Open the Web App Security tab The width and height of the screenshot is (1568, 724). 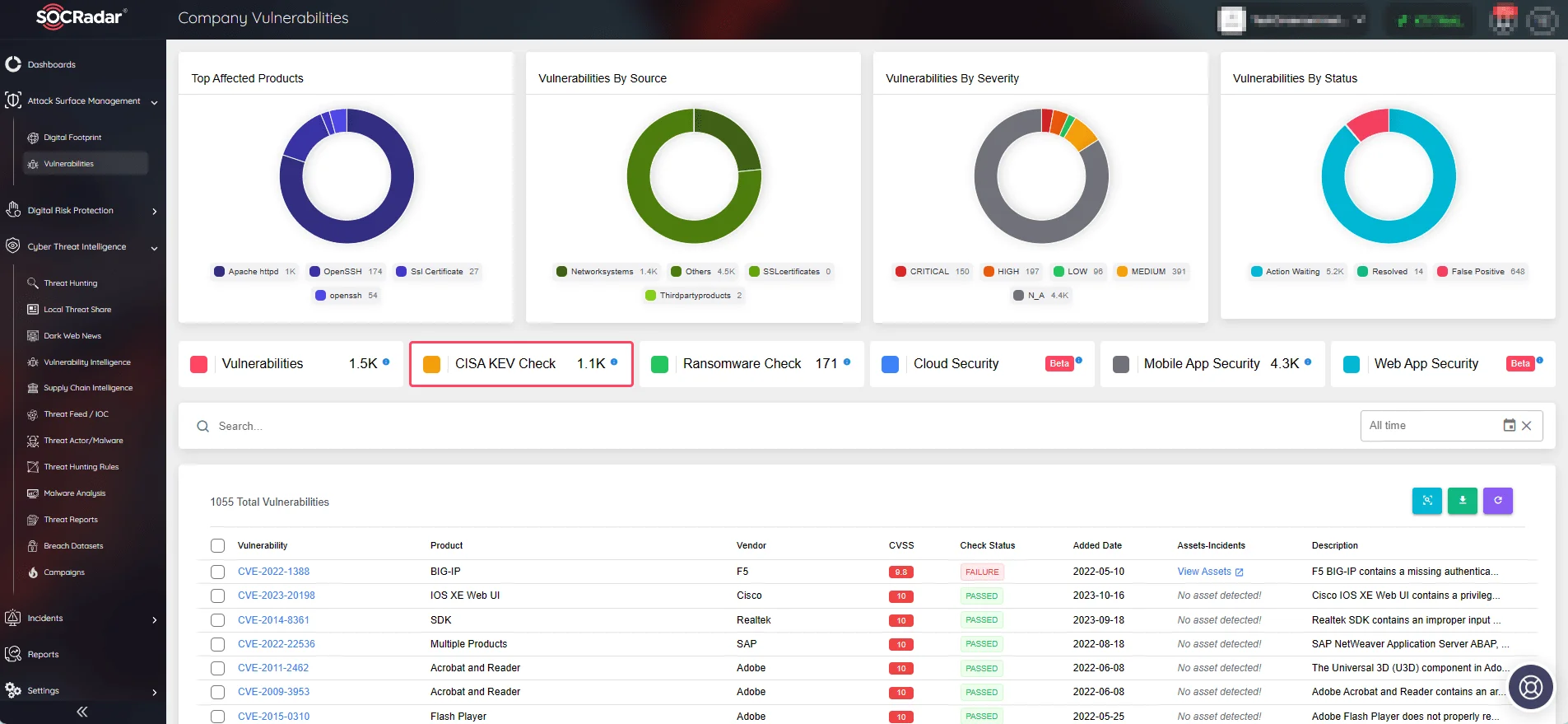point(1443,364)
